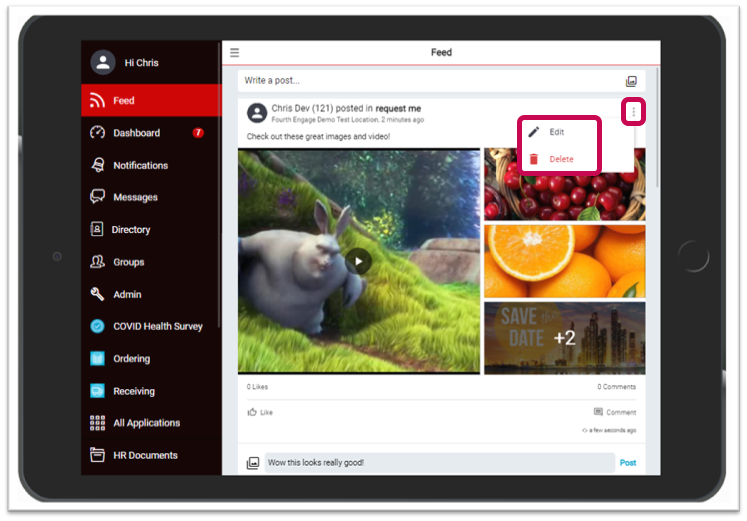Go to Feed in the sidebar
The width and height of the screenshot is (747, 521).
coord(151,100)
